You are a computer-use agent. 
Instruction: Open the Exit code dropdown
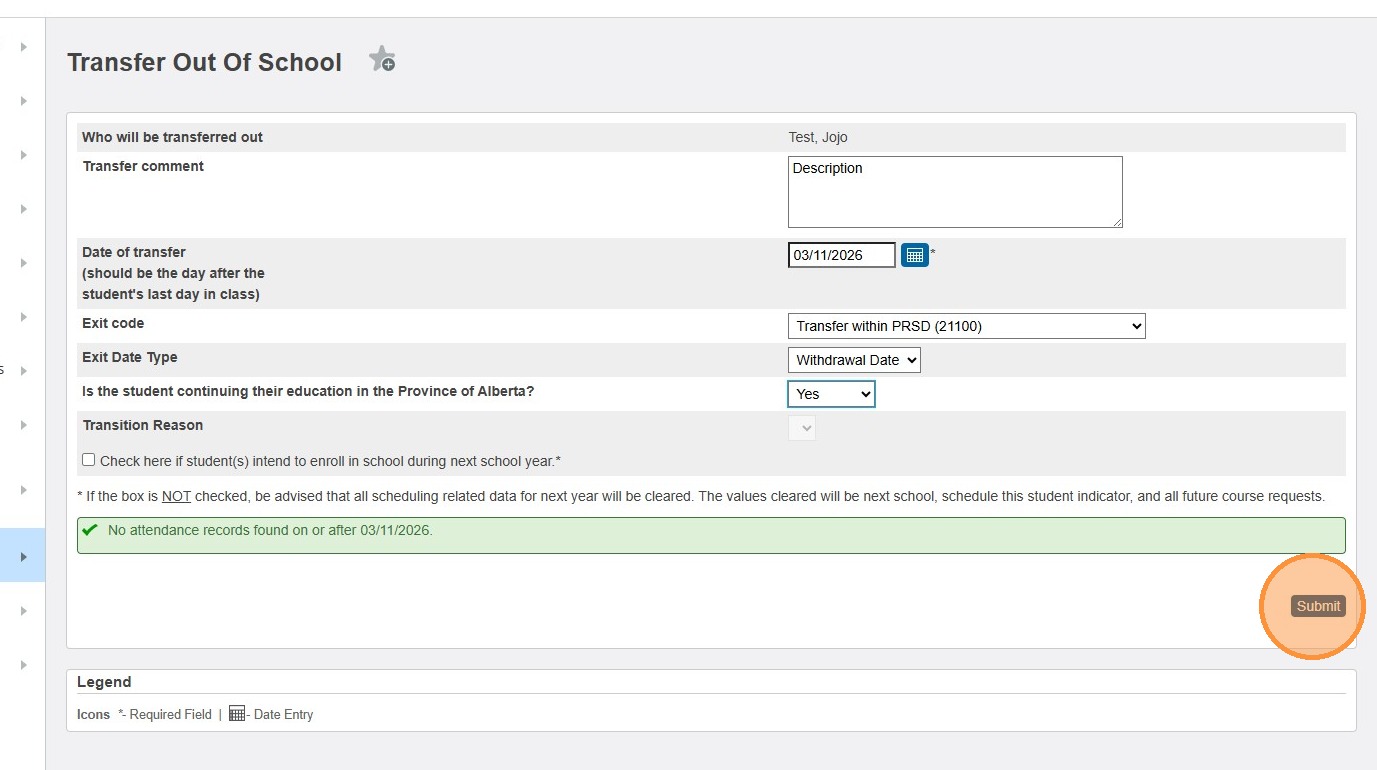(x=966, y=326)
